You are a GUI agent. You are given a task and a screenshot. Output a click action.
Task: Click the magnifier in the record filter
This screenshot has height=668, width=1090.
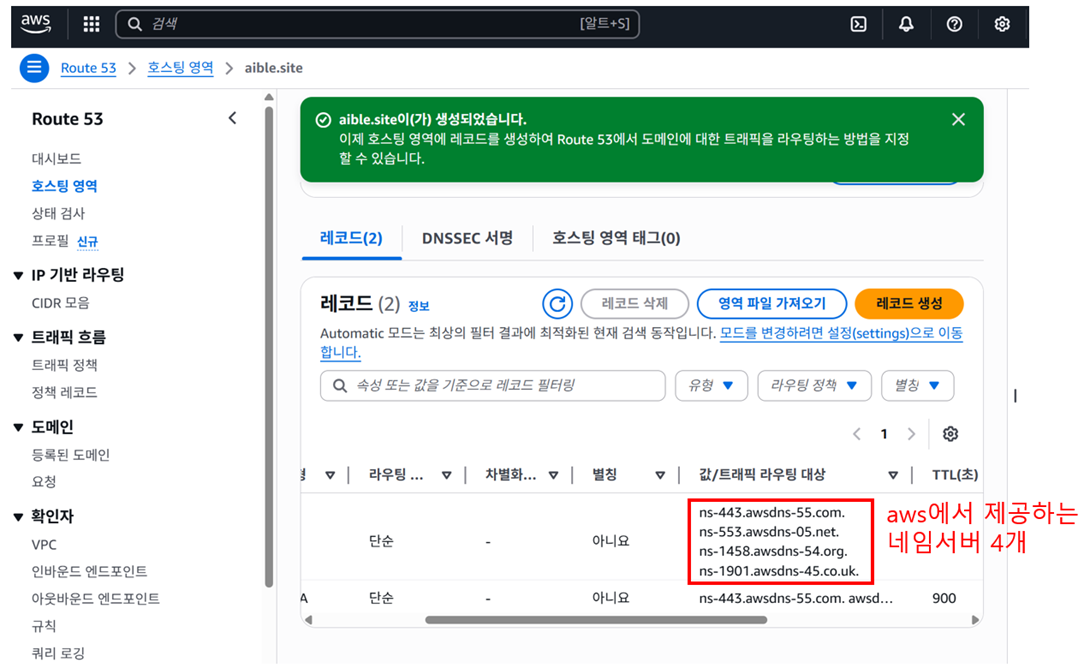click(x=340, y=385)
